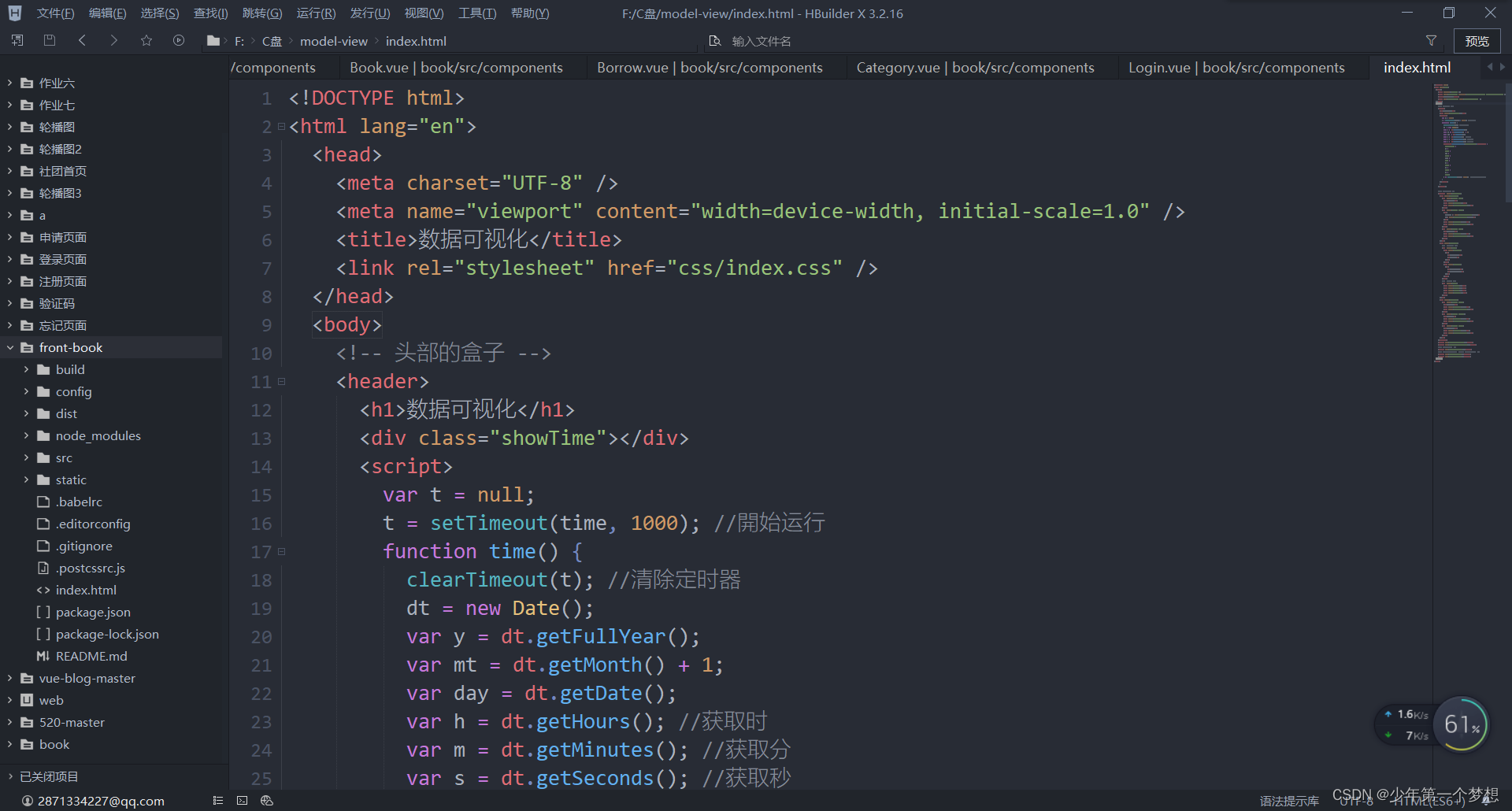Open the 帮助(Y) menu
Image resolution: width=1512 pixels, height=811 pixels.
pyautogui.click(x=530, y=13)
